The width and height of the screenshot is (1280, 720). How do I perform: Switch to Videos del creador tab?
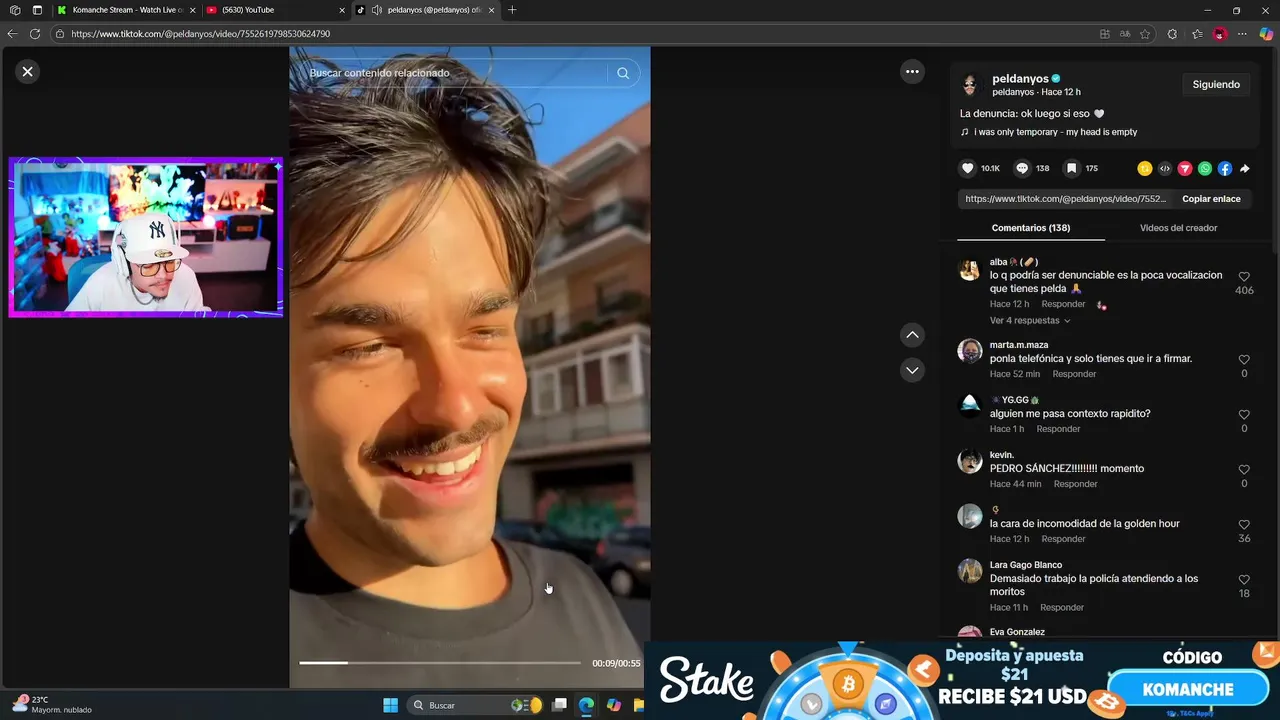[1178, 228]
